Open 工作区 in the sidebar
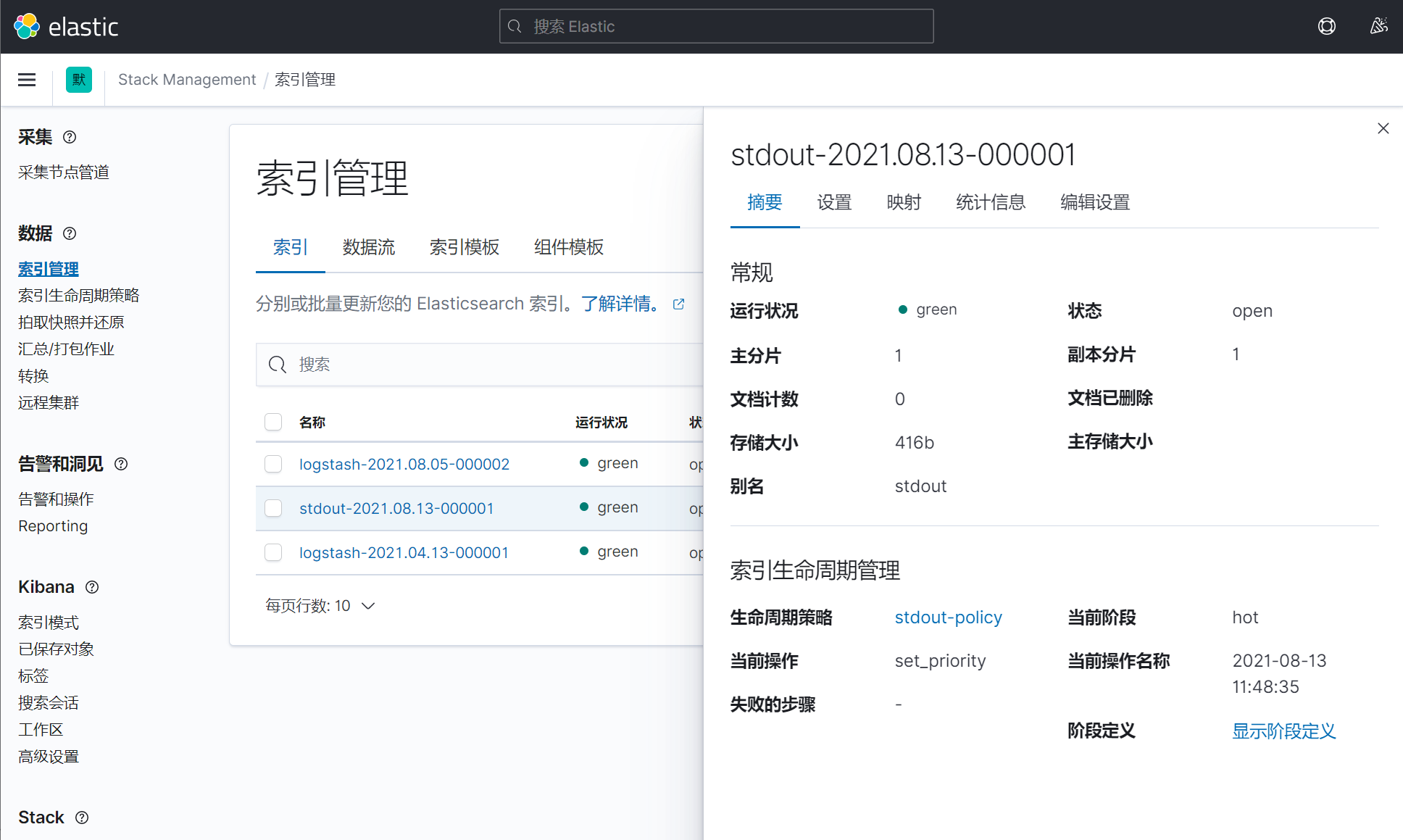The height and width of the screenshot is (840, 1403). pos(41,730)
